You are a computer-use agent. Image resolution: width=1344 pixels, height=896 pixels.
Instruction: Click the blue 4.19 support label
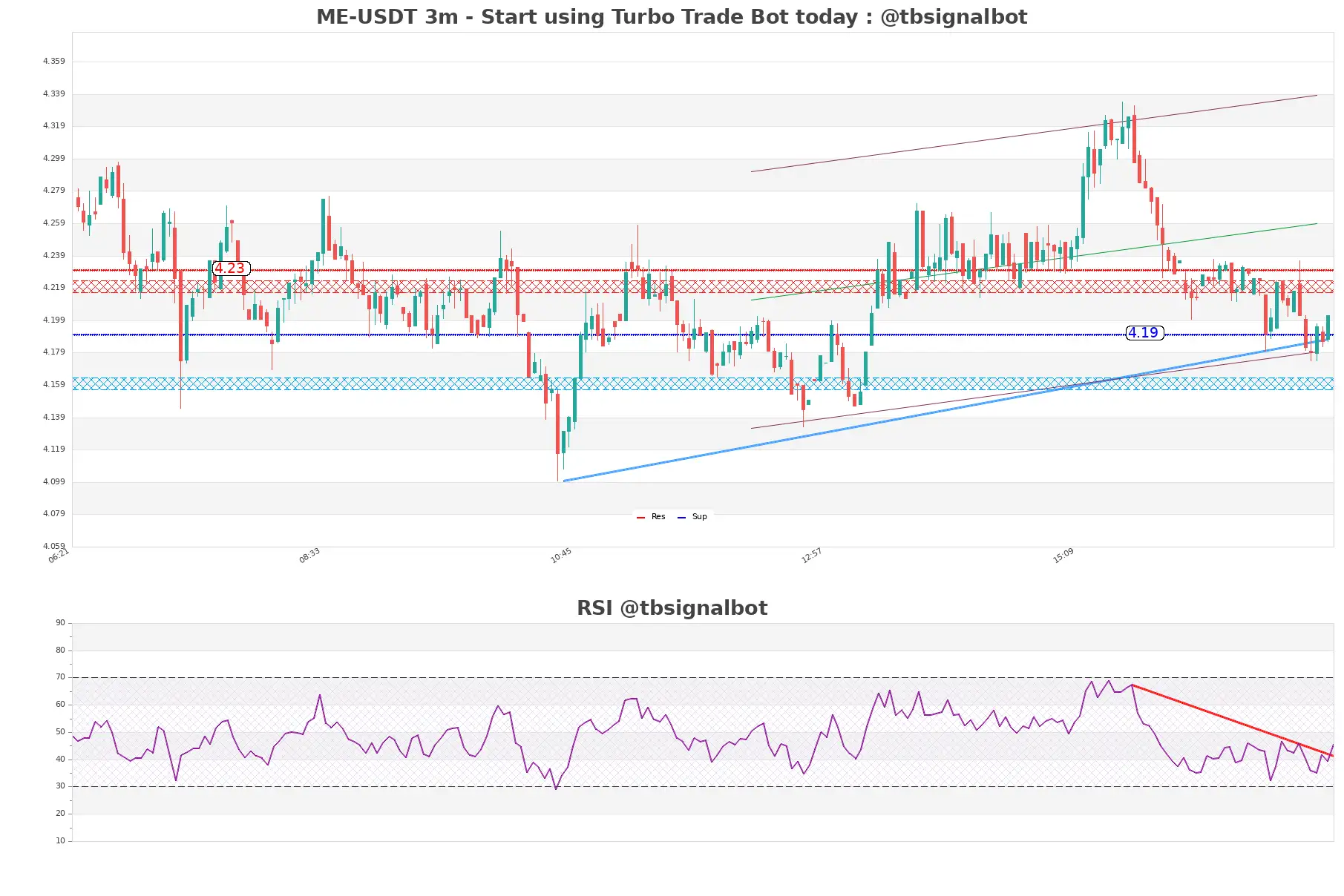coord(1144,333)
